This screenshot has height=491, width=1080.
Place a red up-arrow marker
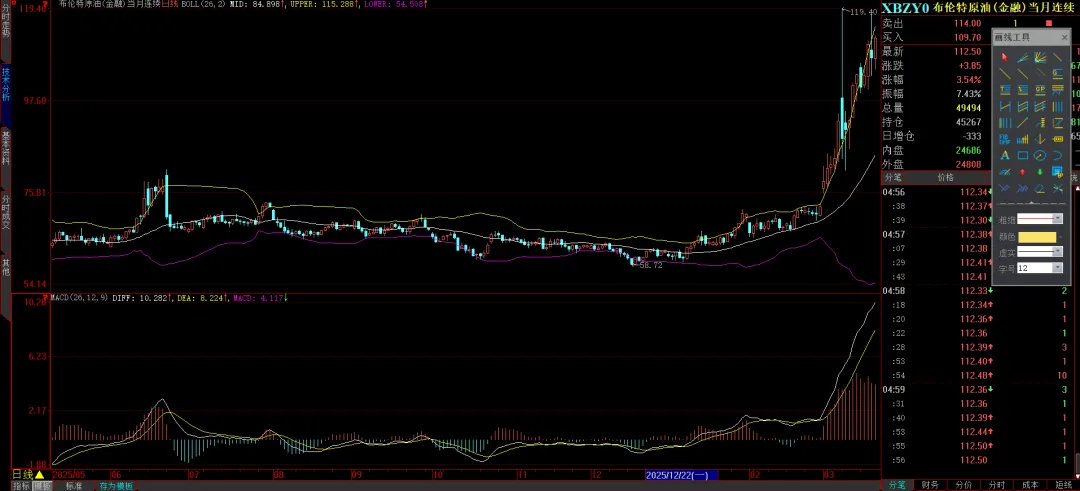click(x=1022, y=172)
